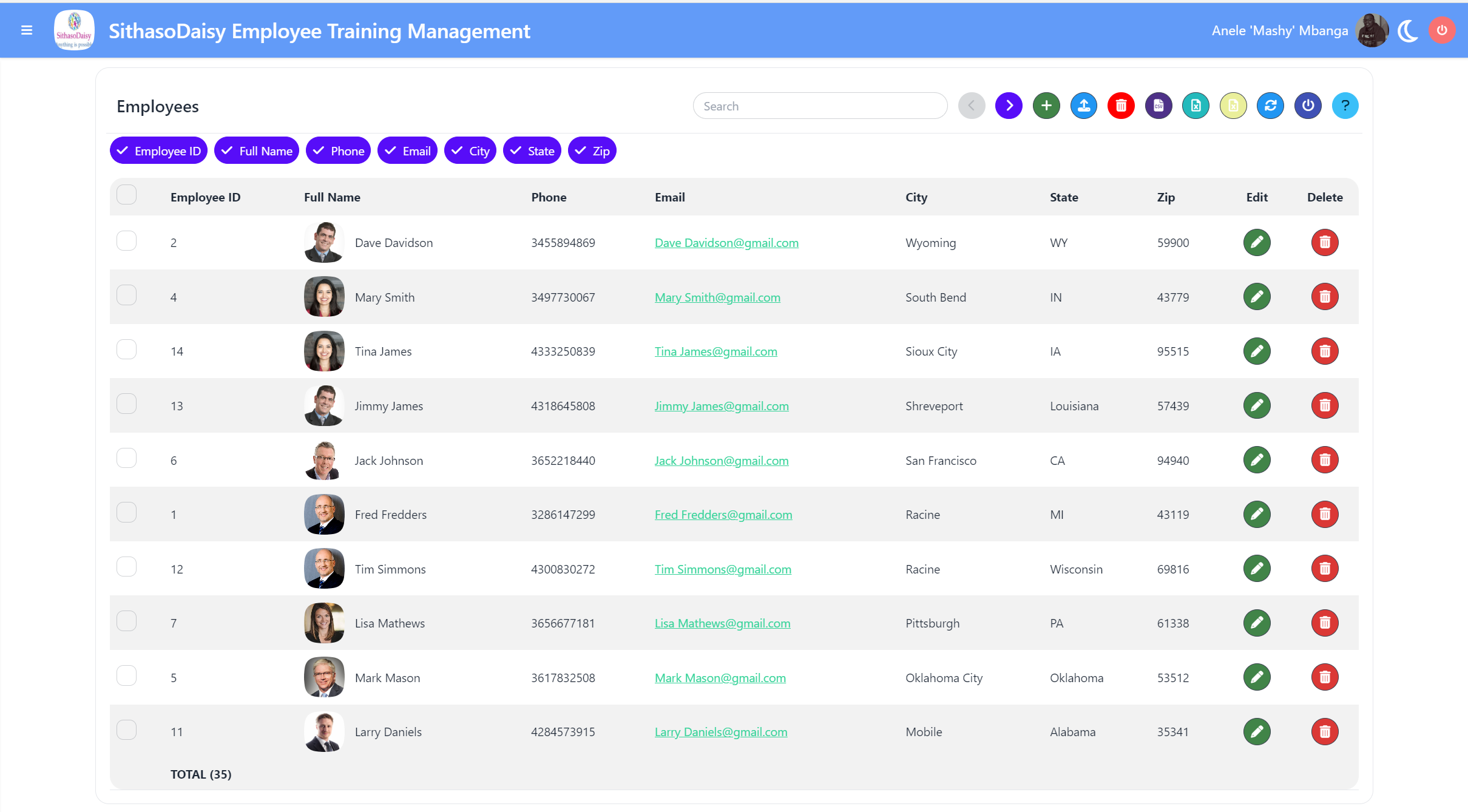Click the teal Excel export icon
The height and width of the screenshot is (812, 1468).
tap(1196, 106)
